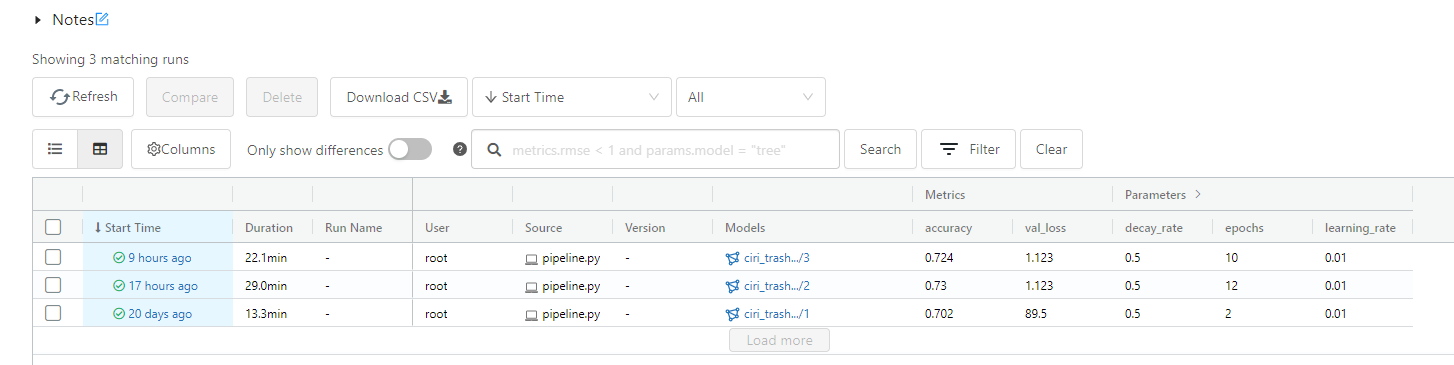The image size is (1454, 365).
Task: Click the Models column header
Action: point(745,227)
